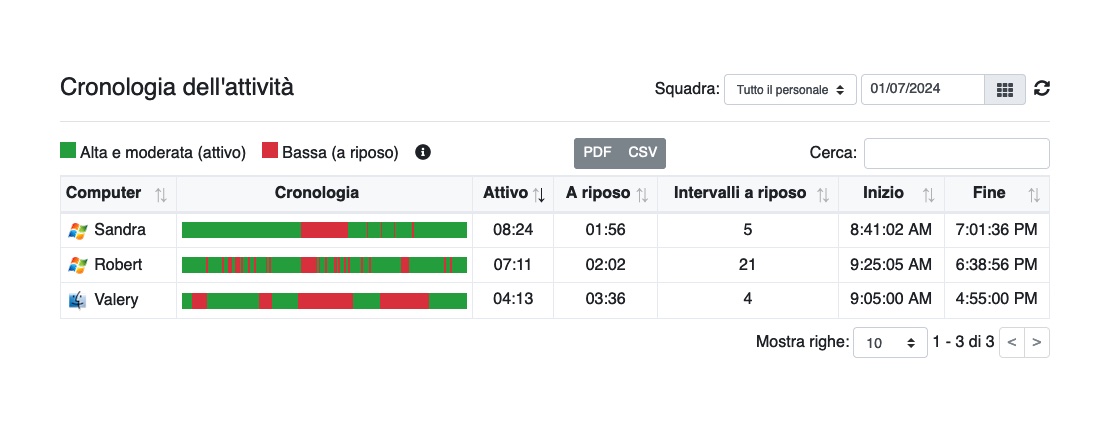Go to the previous page arrow
The height and width of the screenshot is (440, 1110).
tap(1012, 342)
